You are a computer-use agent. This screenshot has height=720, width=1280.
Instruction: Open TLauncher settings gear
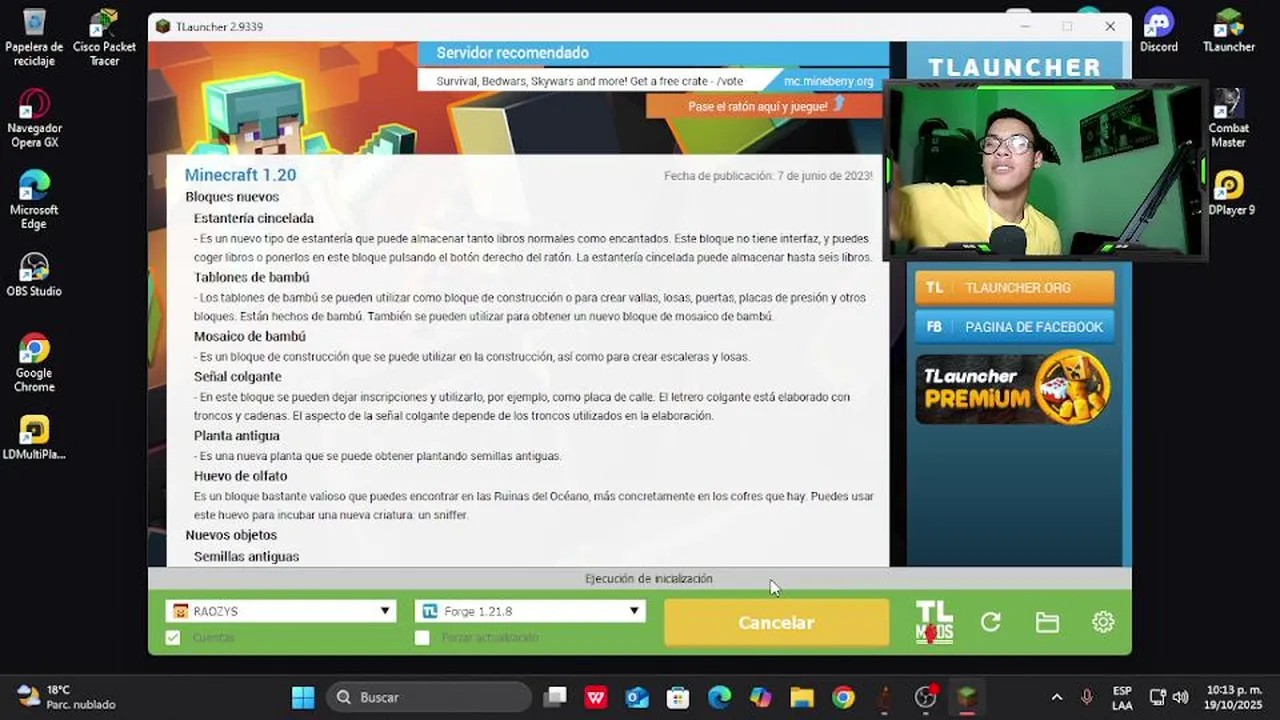coord(1103,622)
